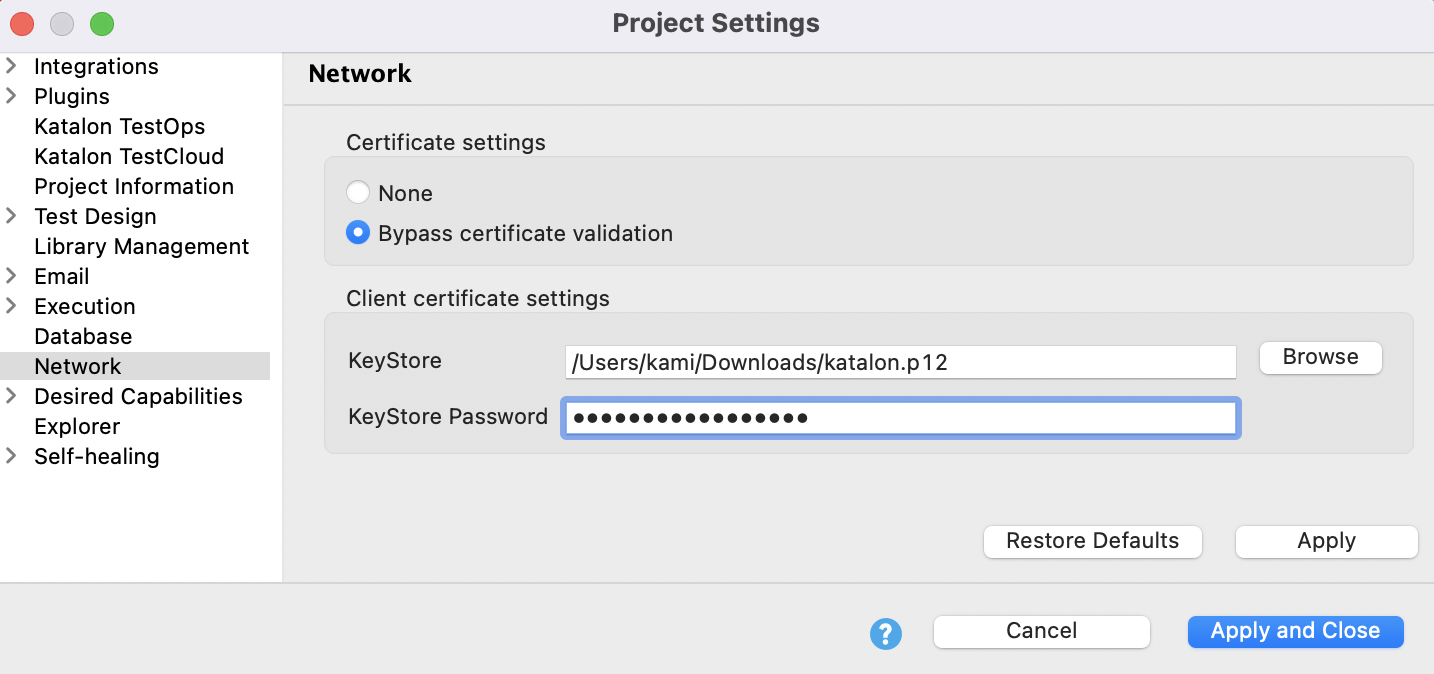
Task: Click the KeyStore file path field
Action: pyautogui.click(x=900, y=362)
